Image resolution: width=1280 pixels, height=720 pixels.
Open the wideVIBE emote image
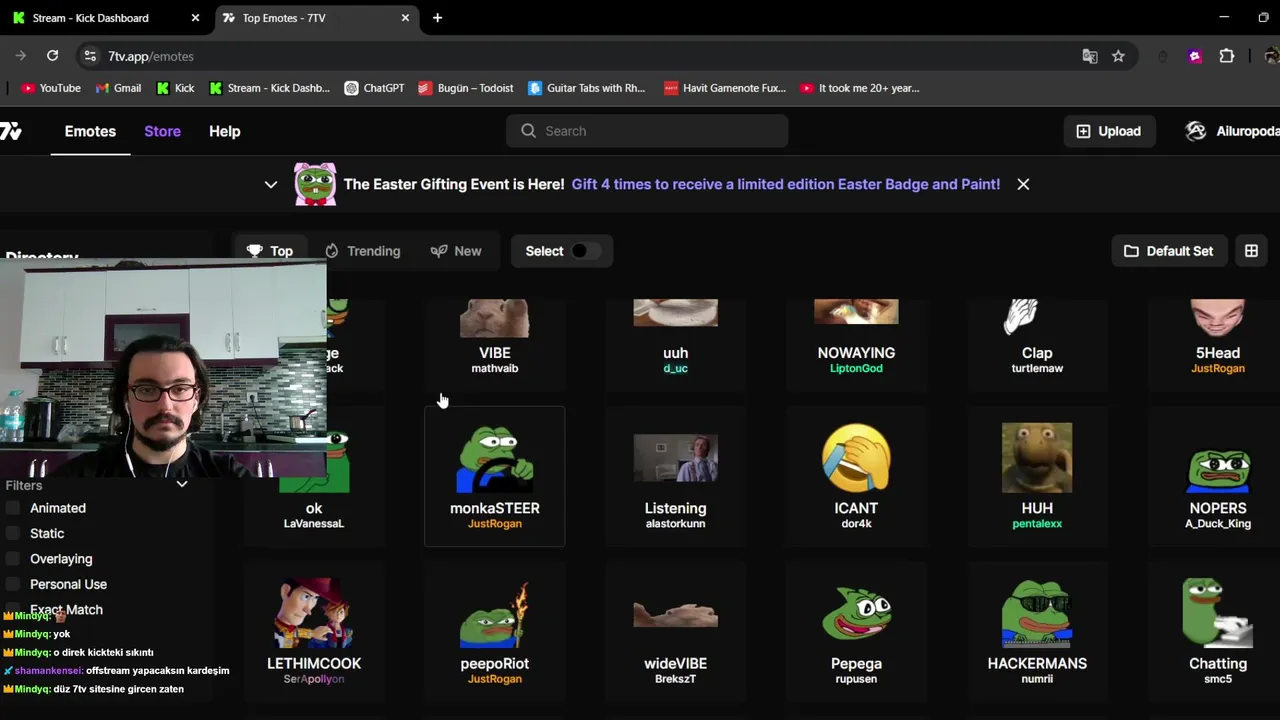(x=675, y=615)
